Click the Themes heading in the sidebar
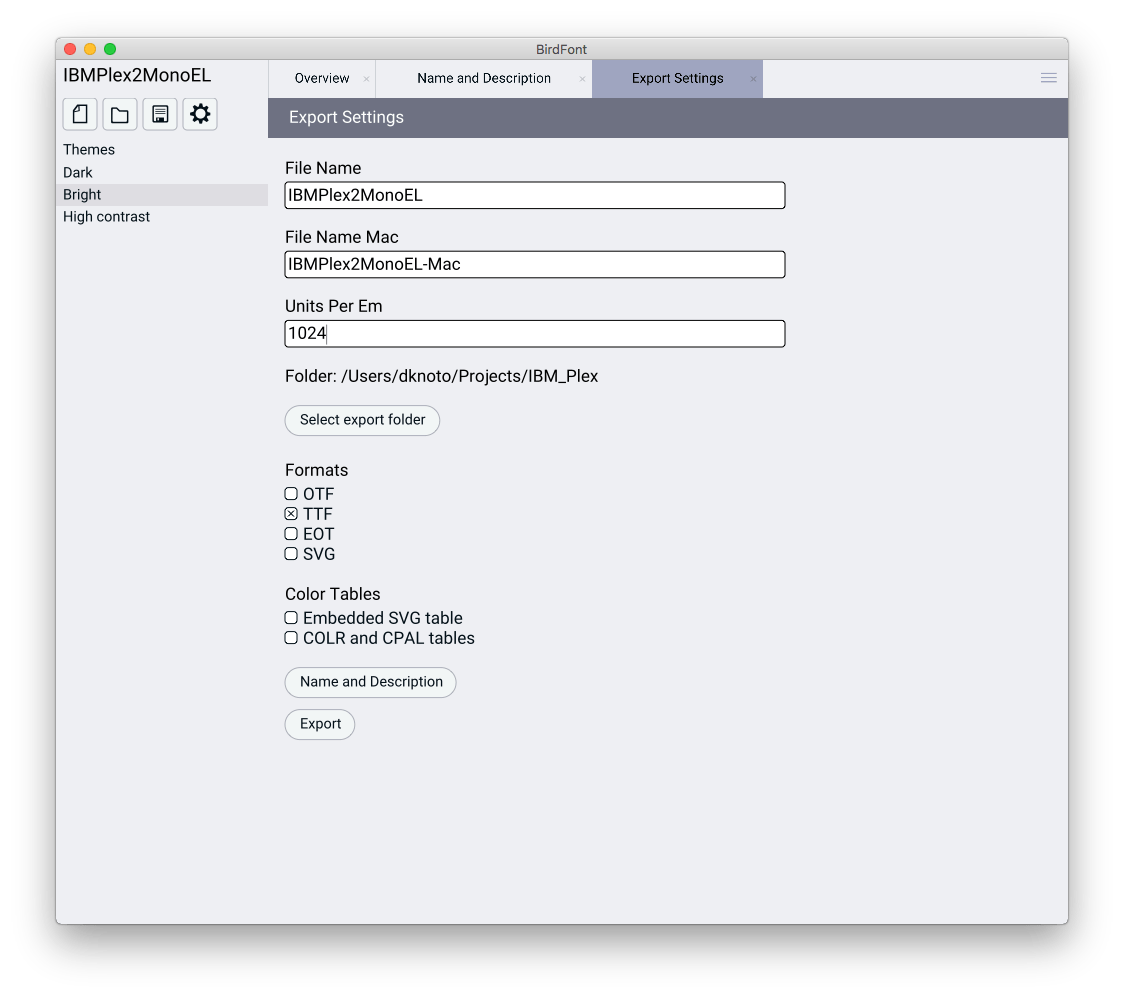 coord(89,150)
